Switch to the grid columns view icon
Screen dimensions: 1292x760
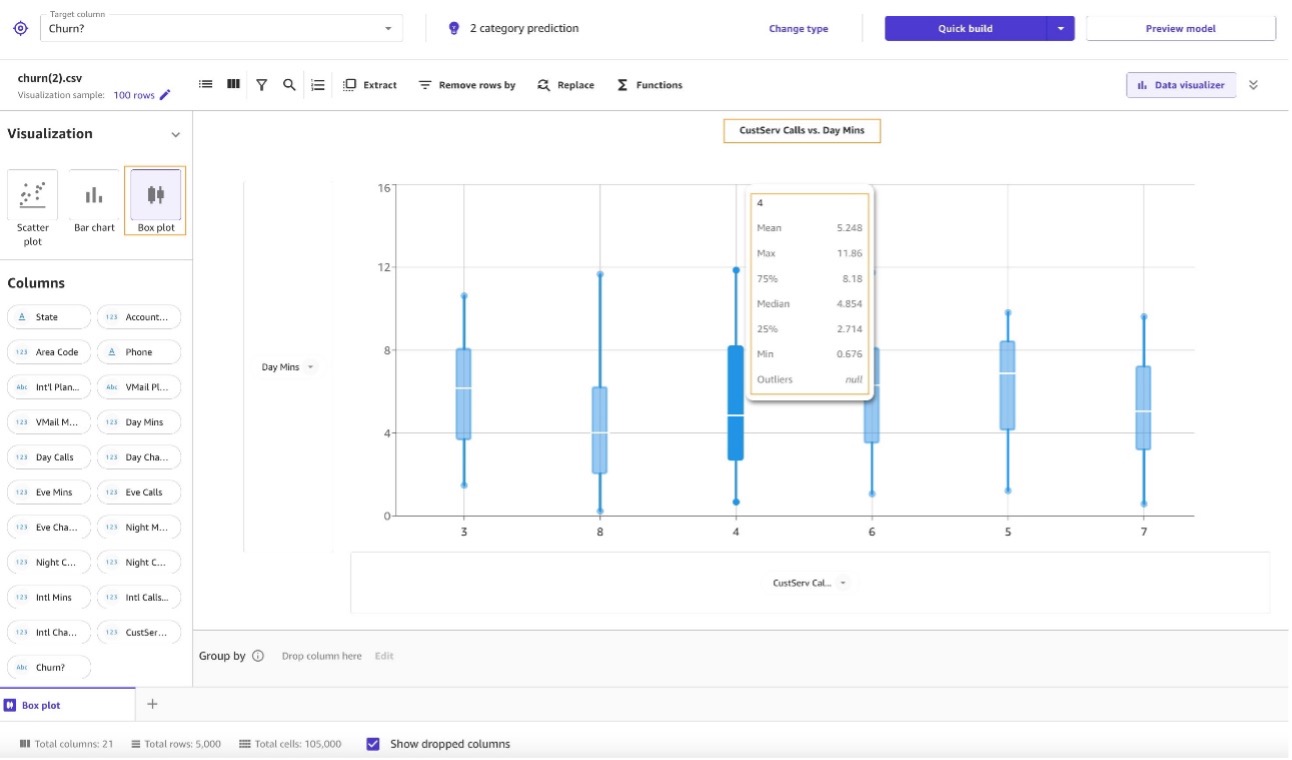pyautogui.click(x=233, y=85)
